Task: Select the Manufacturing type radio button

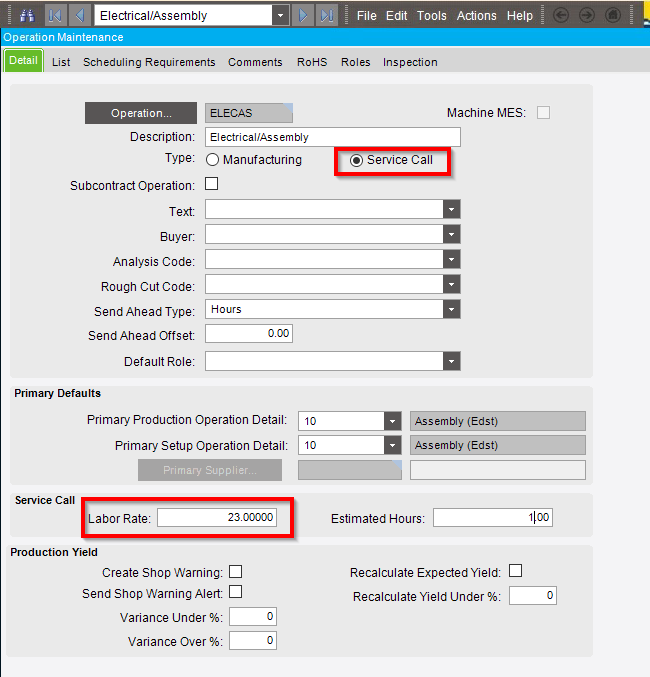Action: click(212, 160)
